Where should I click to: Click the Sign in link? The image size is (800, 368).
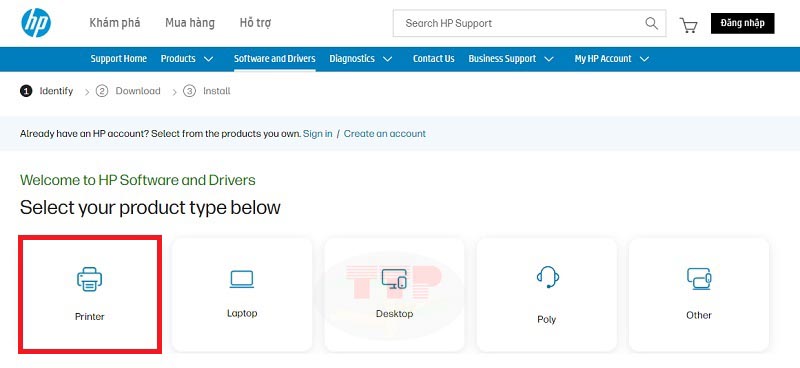click(x=317, y=134)
